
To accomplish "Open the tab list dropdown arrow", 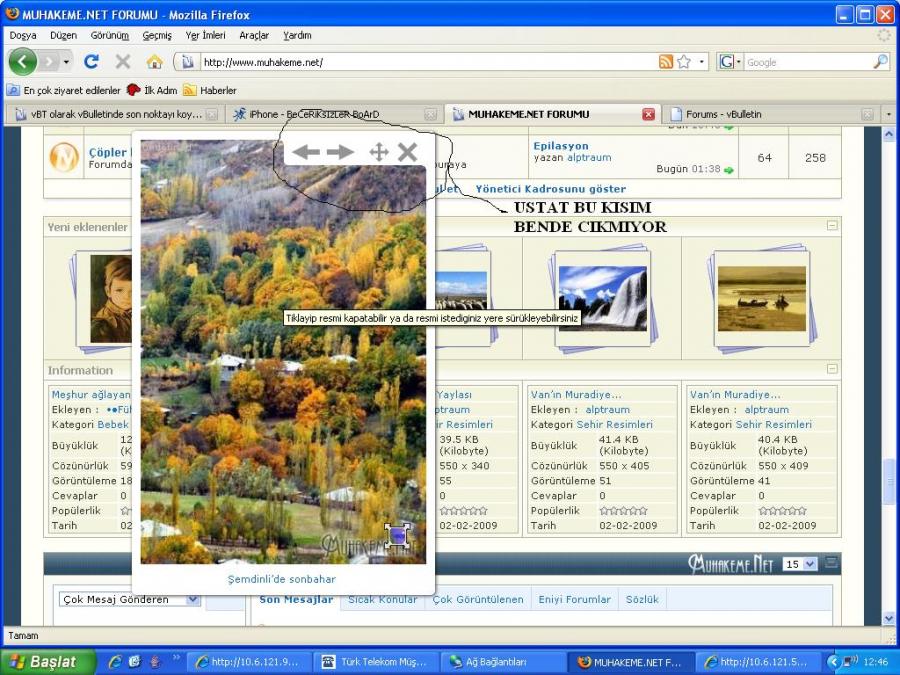I will (x=889, y=114).
